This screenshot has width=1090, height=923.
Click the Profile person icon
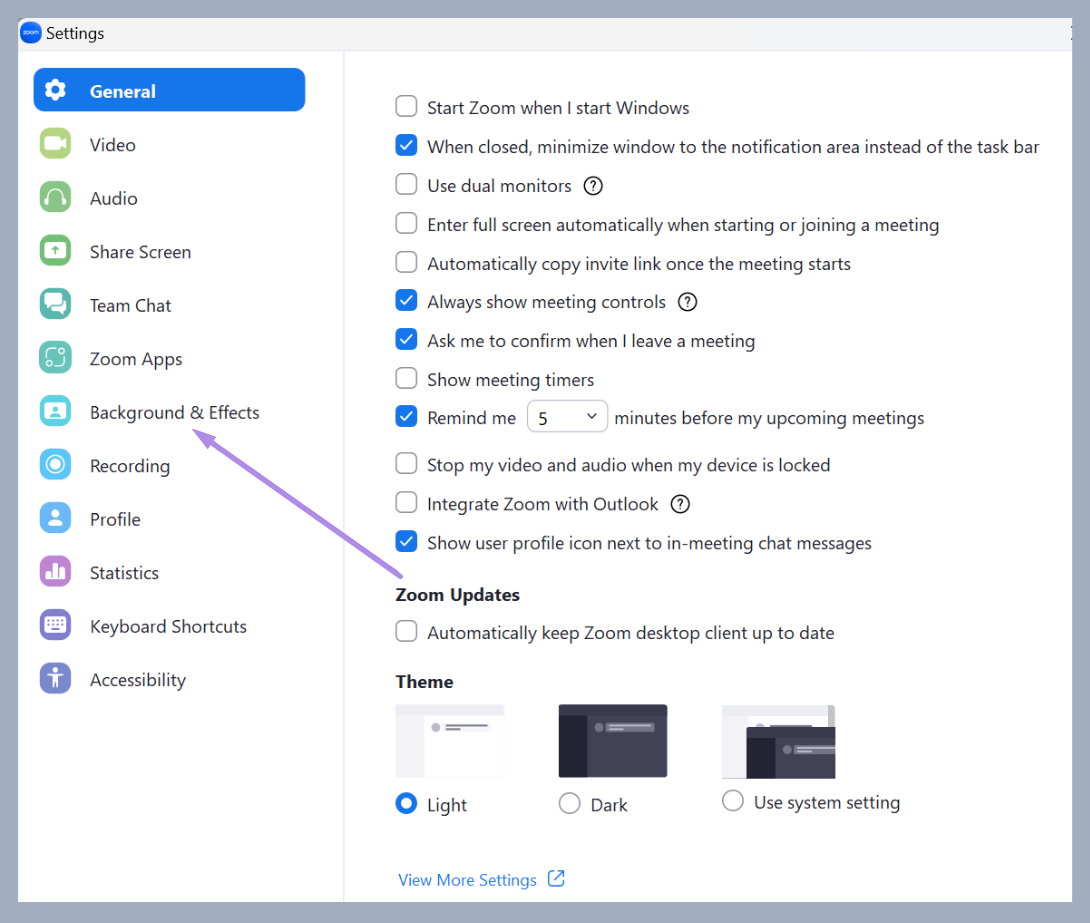point(55,518)
